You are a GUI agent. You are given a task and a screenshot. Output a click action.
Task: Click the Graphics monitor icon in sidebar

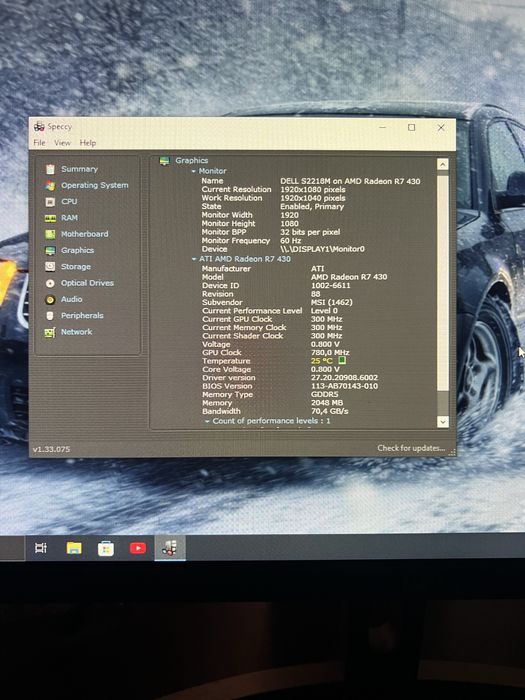(50, 250)
